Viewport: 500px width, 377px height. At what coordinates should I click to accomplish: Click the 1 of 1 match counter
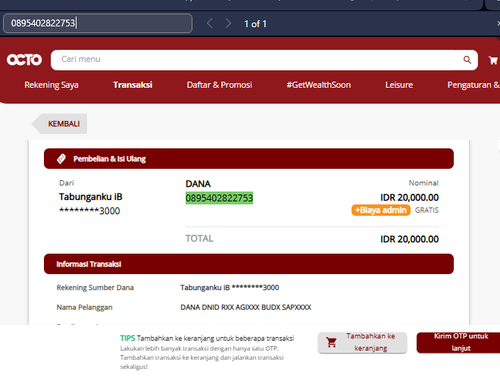point(255,24)
